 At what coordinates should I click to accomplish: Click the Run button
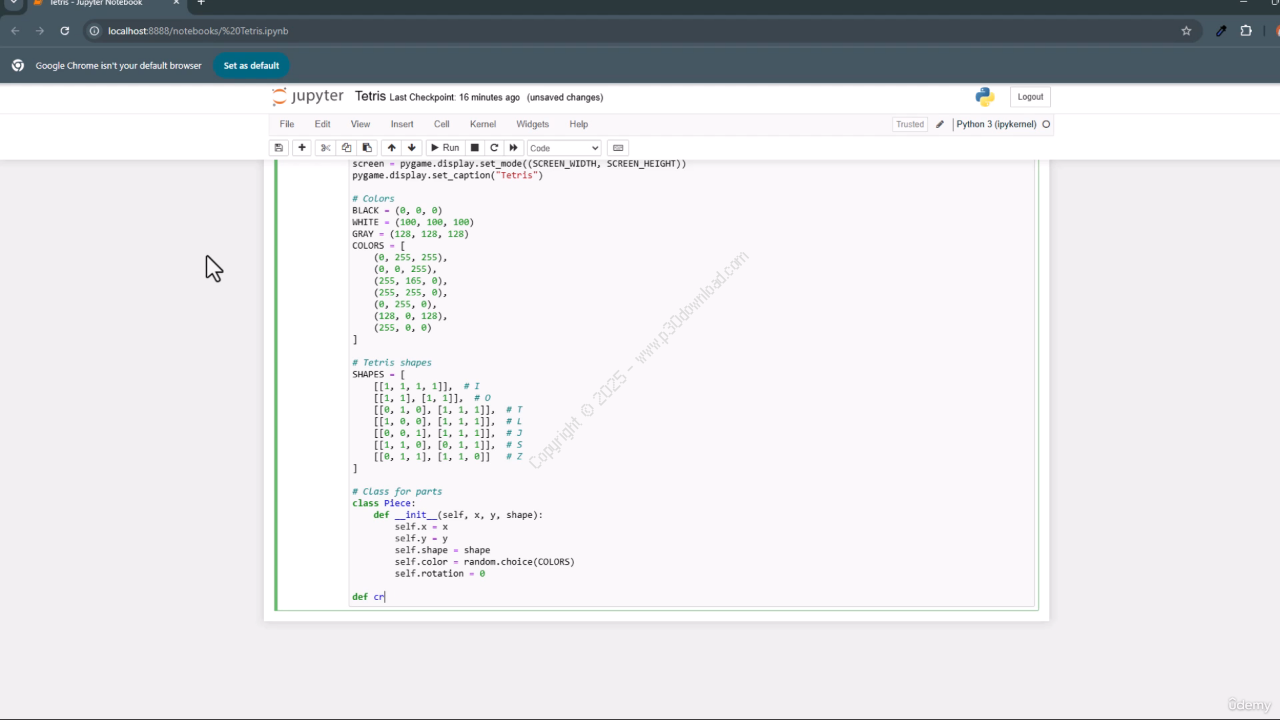(445, 148)
